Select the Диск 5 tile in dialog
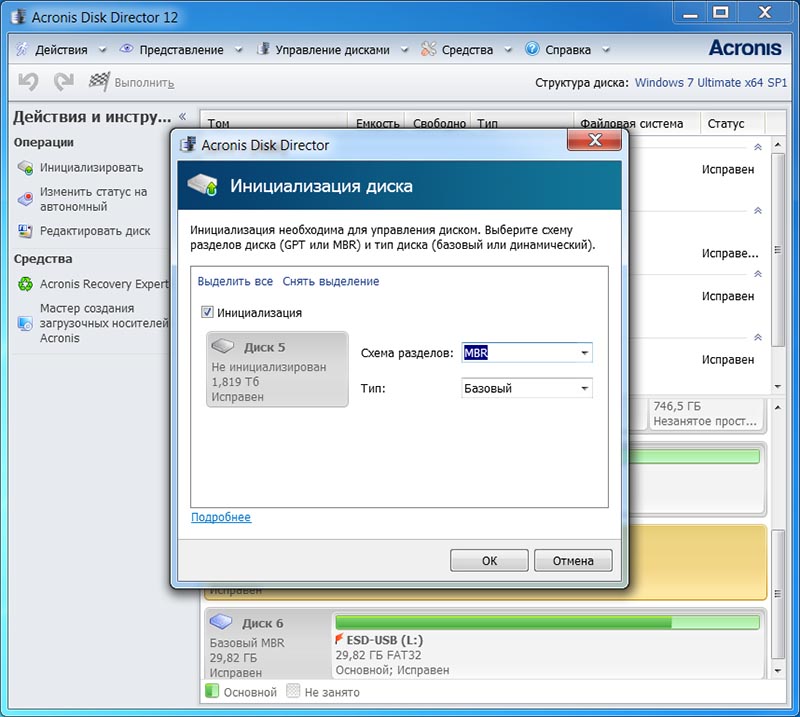Image resolution: width=800 pixels, height=717 pixels. coord(277,369)
